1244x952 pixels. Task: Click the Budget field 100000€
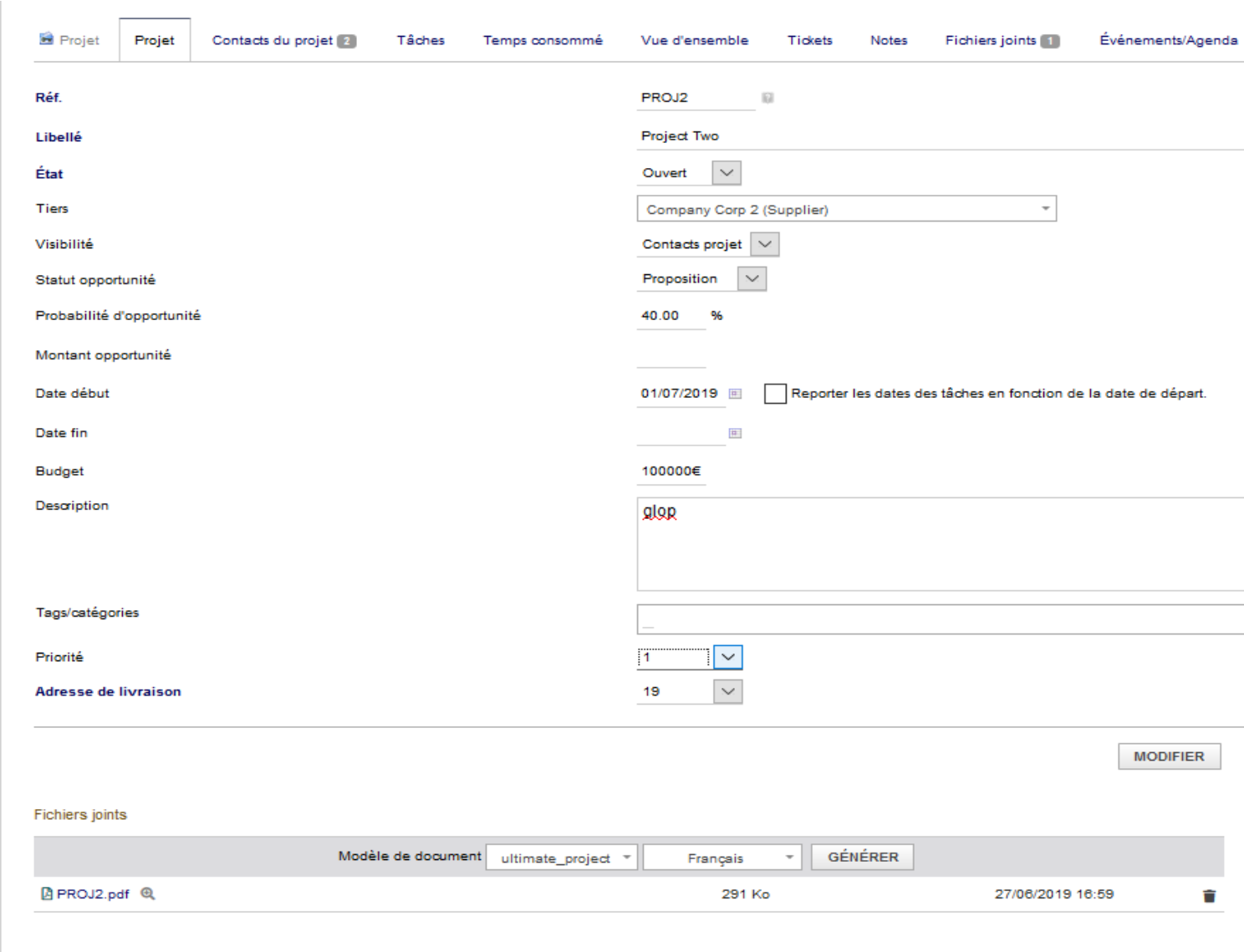(671, 471)
